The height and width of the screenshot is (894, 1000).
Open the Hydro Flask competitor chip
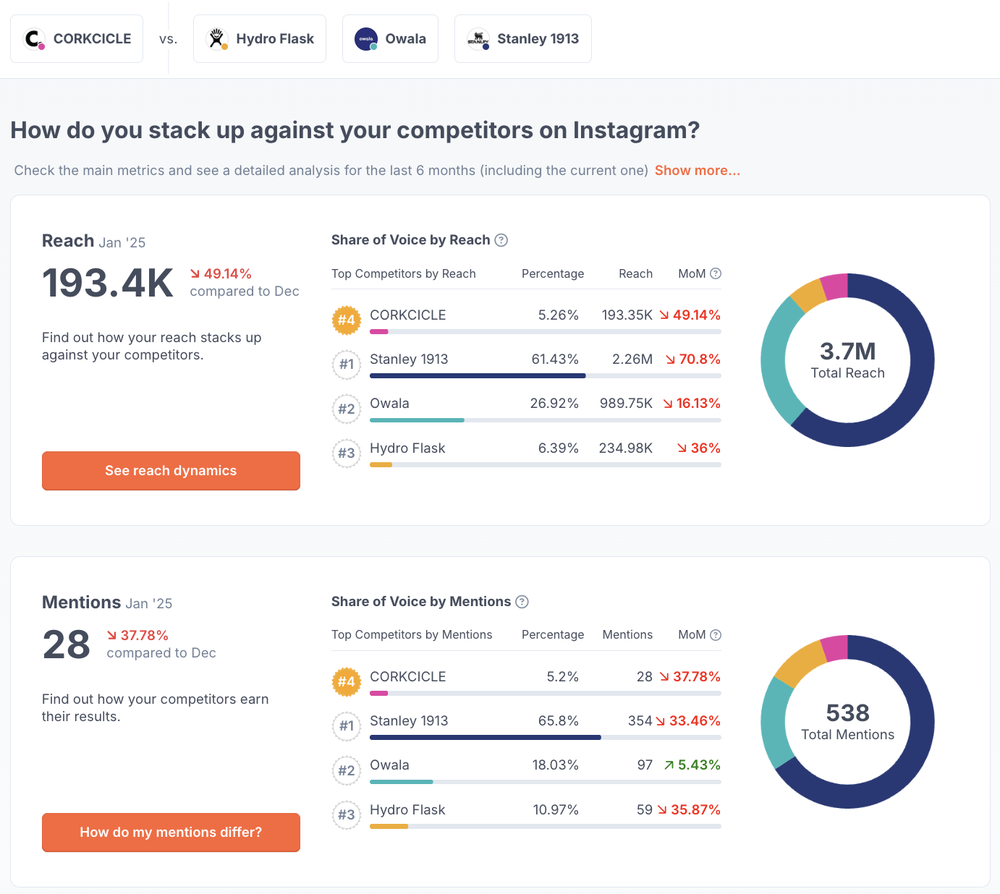pyautogui.click(x=260, y=39)
